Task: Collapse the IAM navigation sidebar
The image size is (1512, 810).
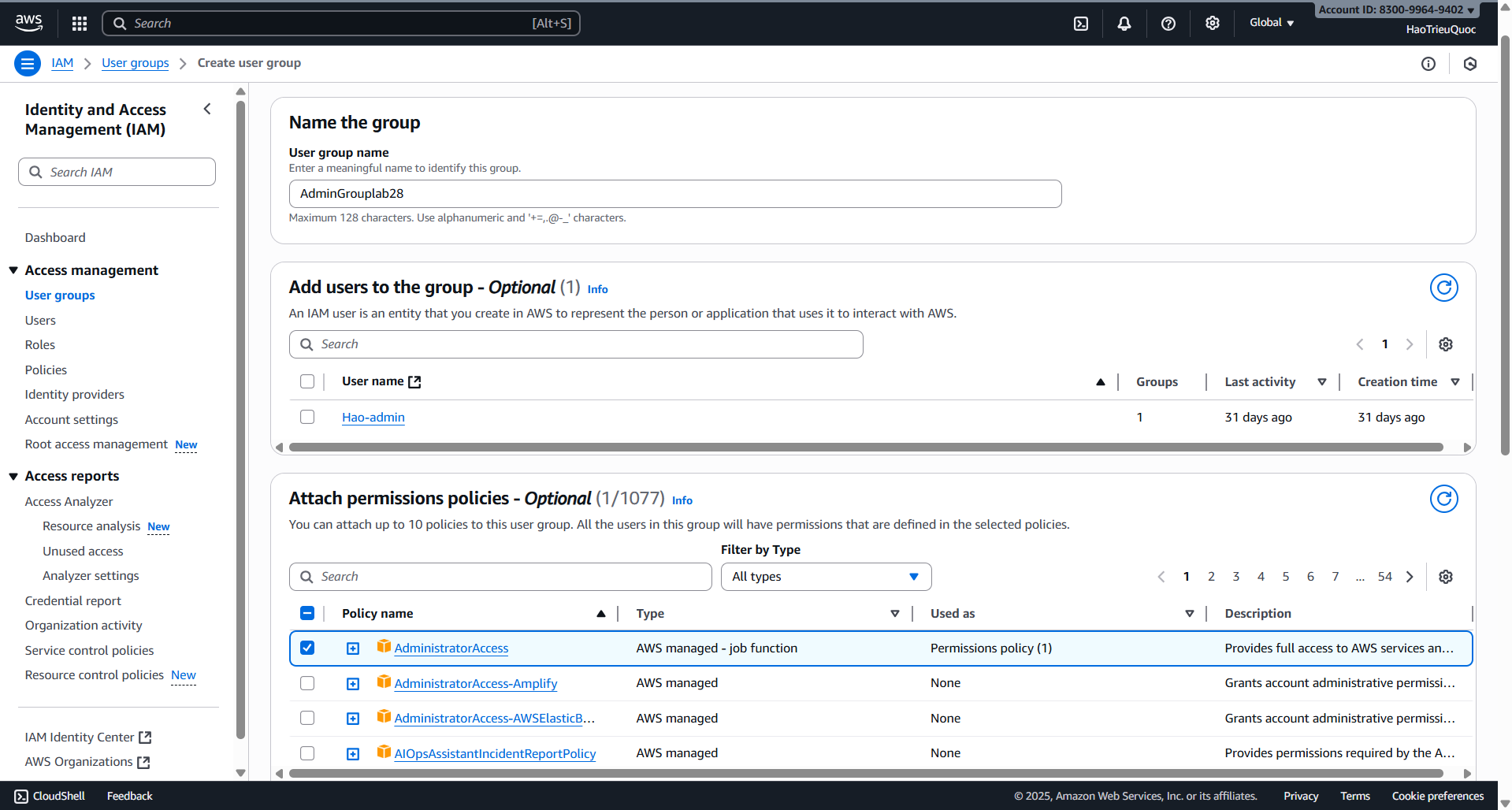Action: pos(207,109)
